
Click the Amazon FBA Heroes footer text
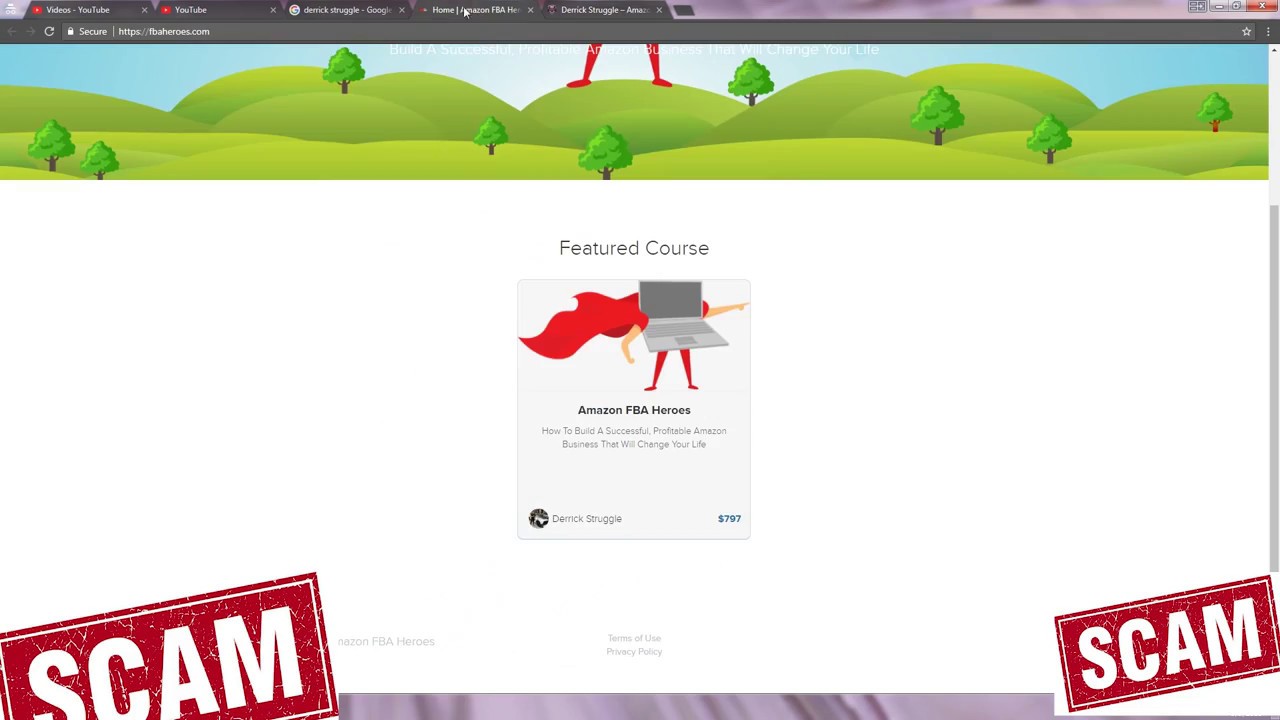(386, 642)
